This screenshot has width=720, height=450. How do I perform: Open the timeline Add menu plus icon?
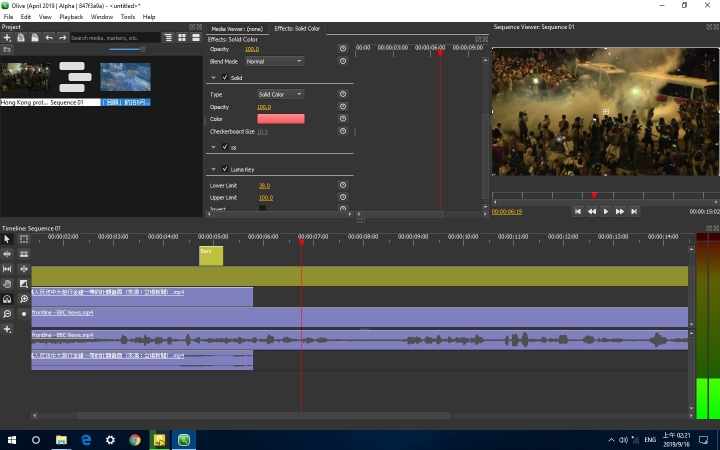(7, 329)
